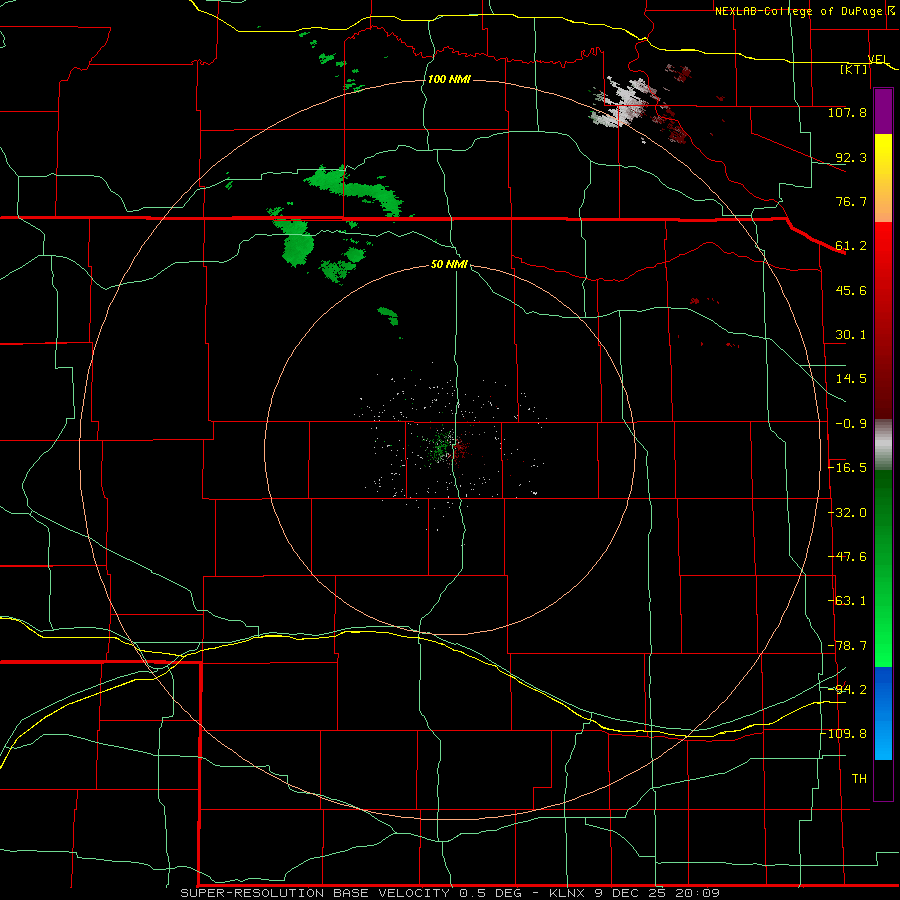This screenshot has width=900, height=900.
Task: Click the 50 NMI range ring label
Action: pyautogui.click(x=449, y=265)
